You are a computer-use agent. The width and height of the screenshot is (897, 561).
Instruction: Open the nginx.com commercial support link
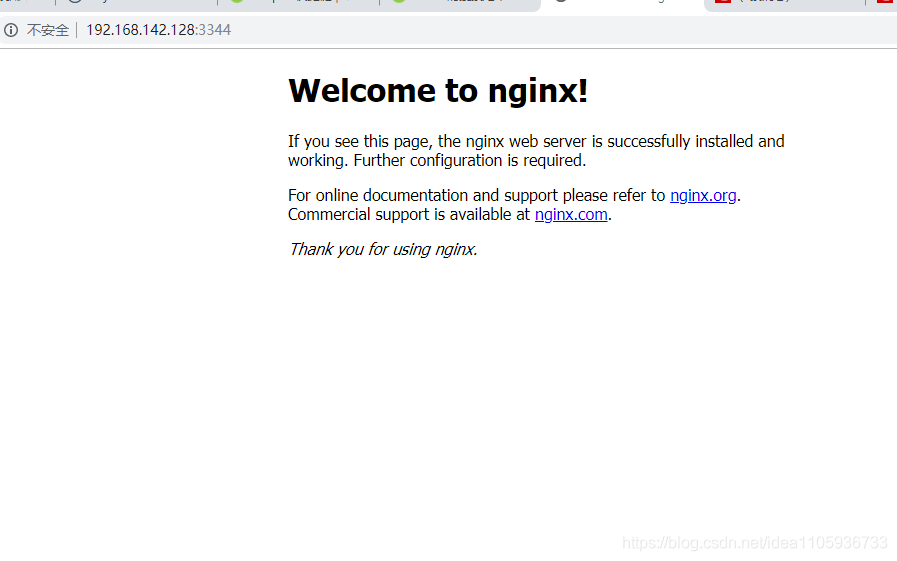pos(571,214)
